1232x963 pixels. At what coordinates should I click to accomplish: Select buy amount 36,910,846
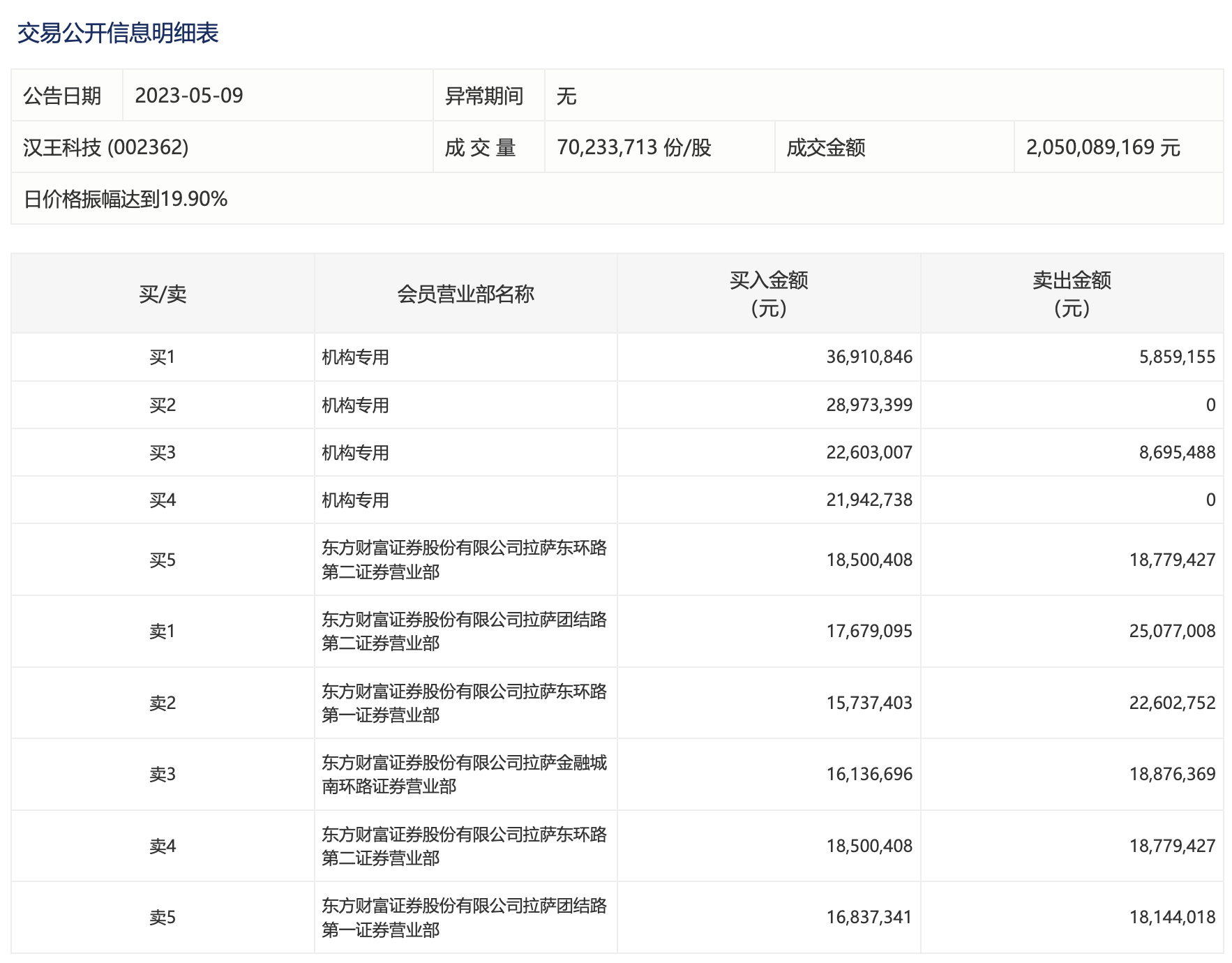869,357
